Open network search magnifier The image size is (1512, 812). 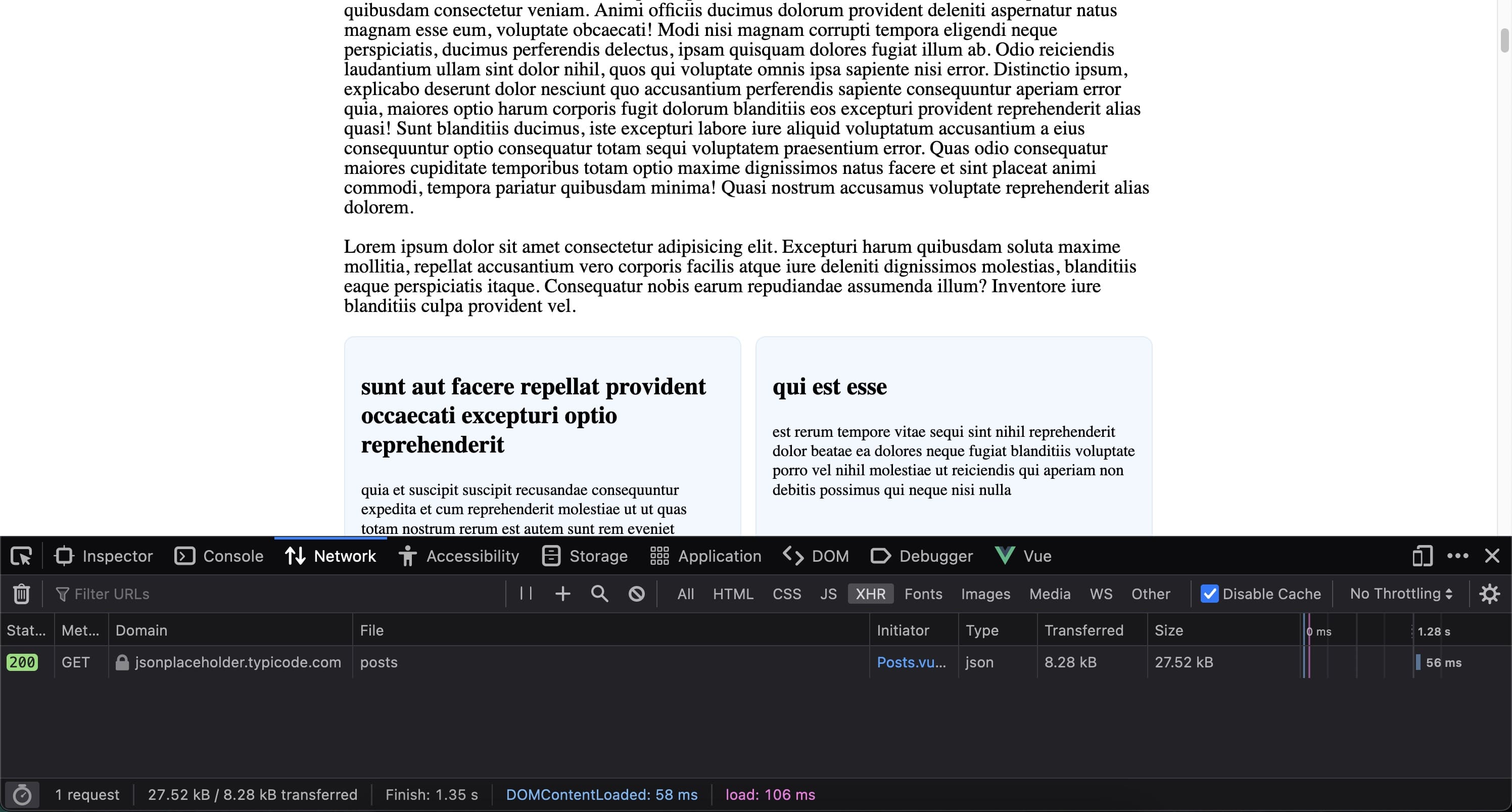599,594
